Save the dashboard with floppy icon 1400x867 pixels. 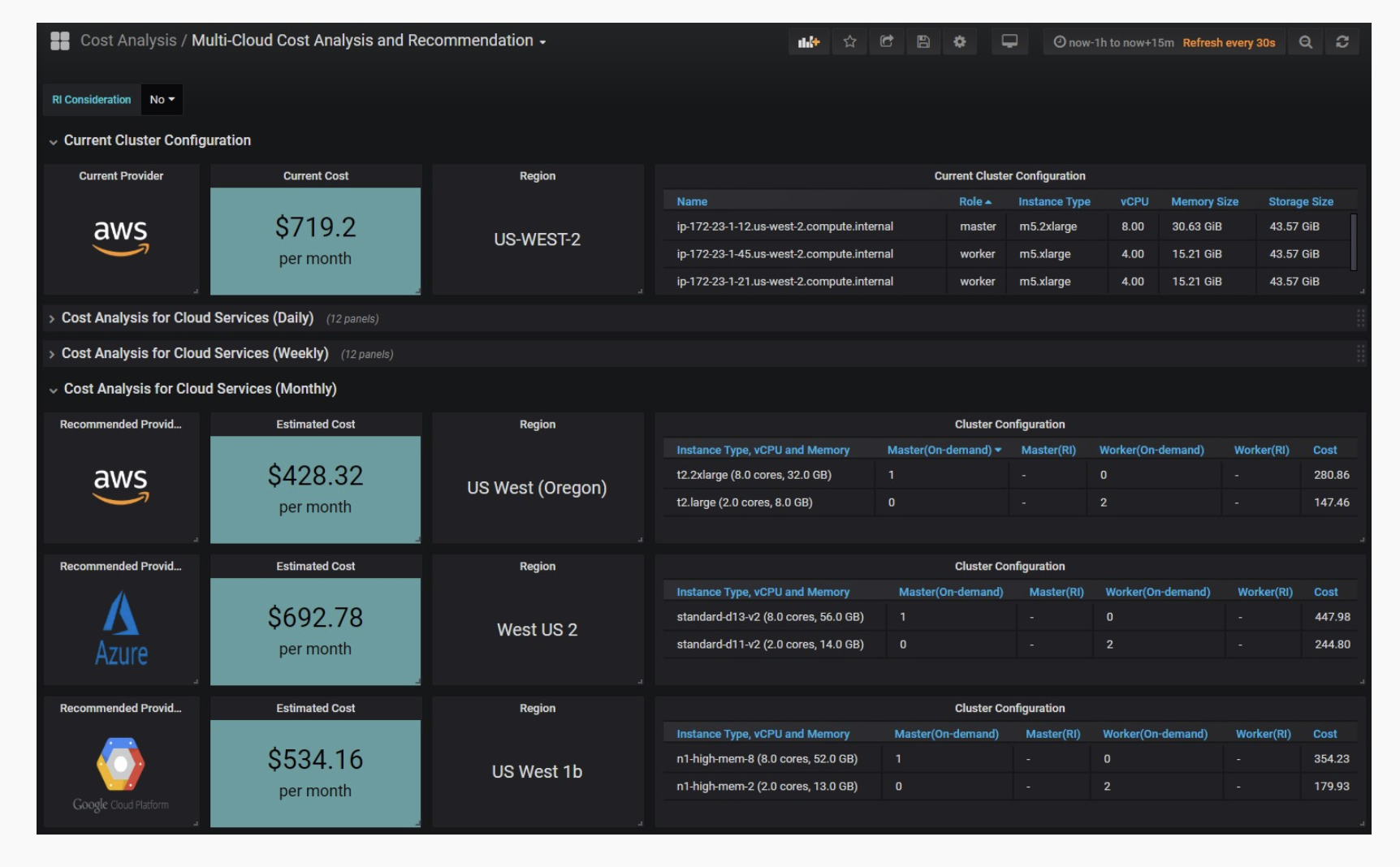(x=923, y=42)
